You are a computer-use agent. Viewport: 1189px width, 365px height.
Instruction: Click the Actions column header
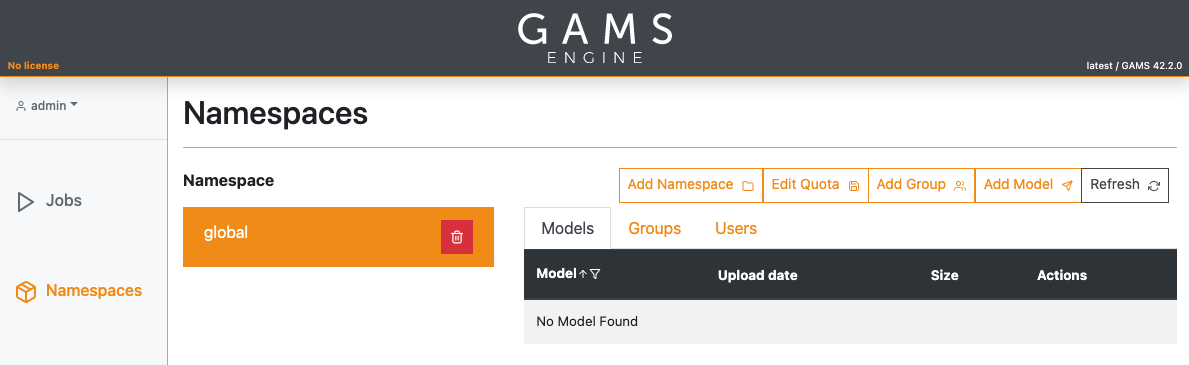(x=1062, y=275)
